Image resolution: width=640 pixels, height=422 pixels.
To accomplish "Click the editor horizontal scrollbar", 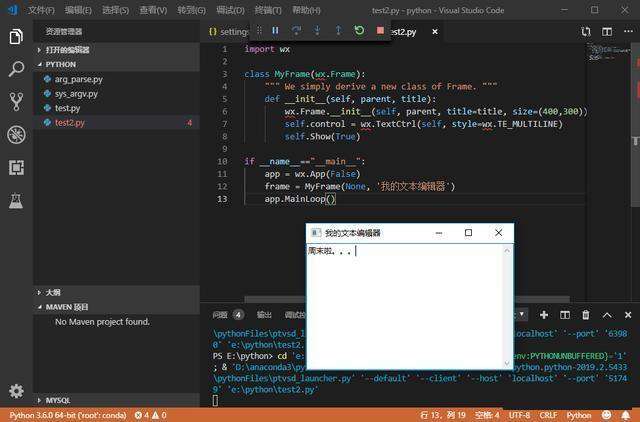I will pos(407,299).
